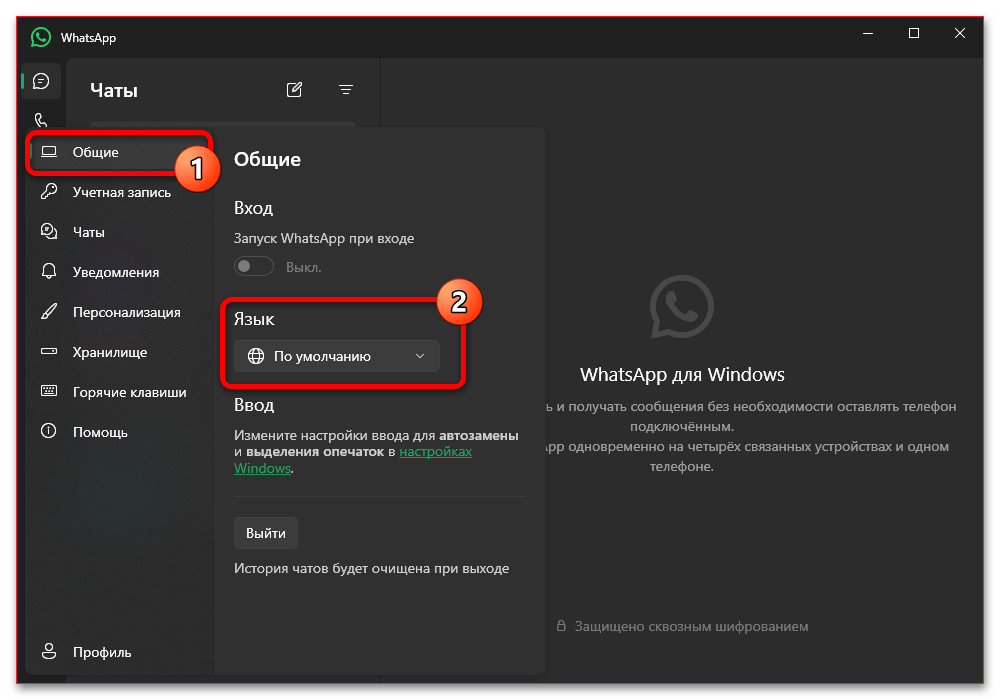Click История чатов будет очищена text
The height and width of the screenshot is (700, 1000).
coord(371,568)
